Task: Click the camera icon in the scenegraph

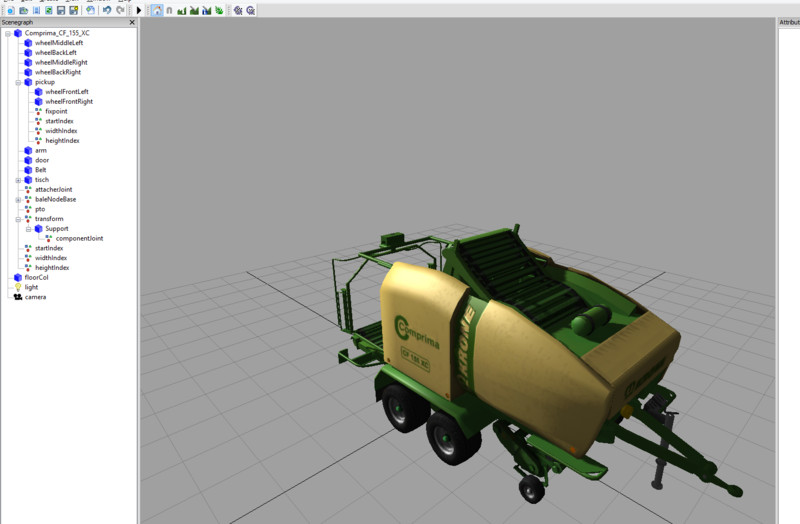Action: tap(18, 297)
